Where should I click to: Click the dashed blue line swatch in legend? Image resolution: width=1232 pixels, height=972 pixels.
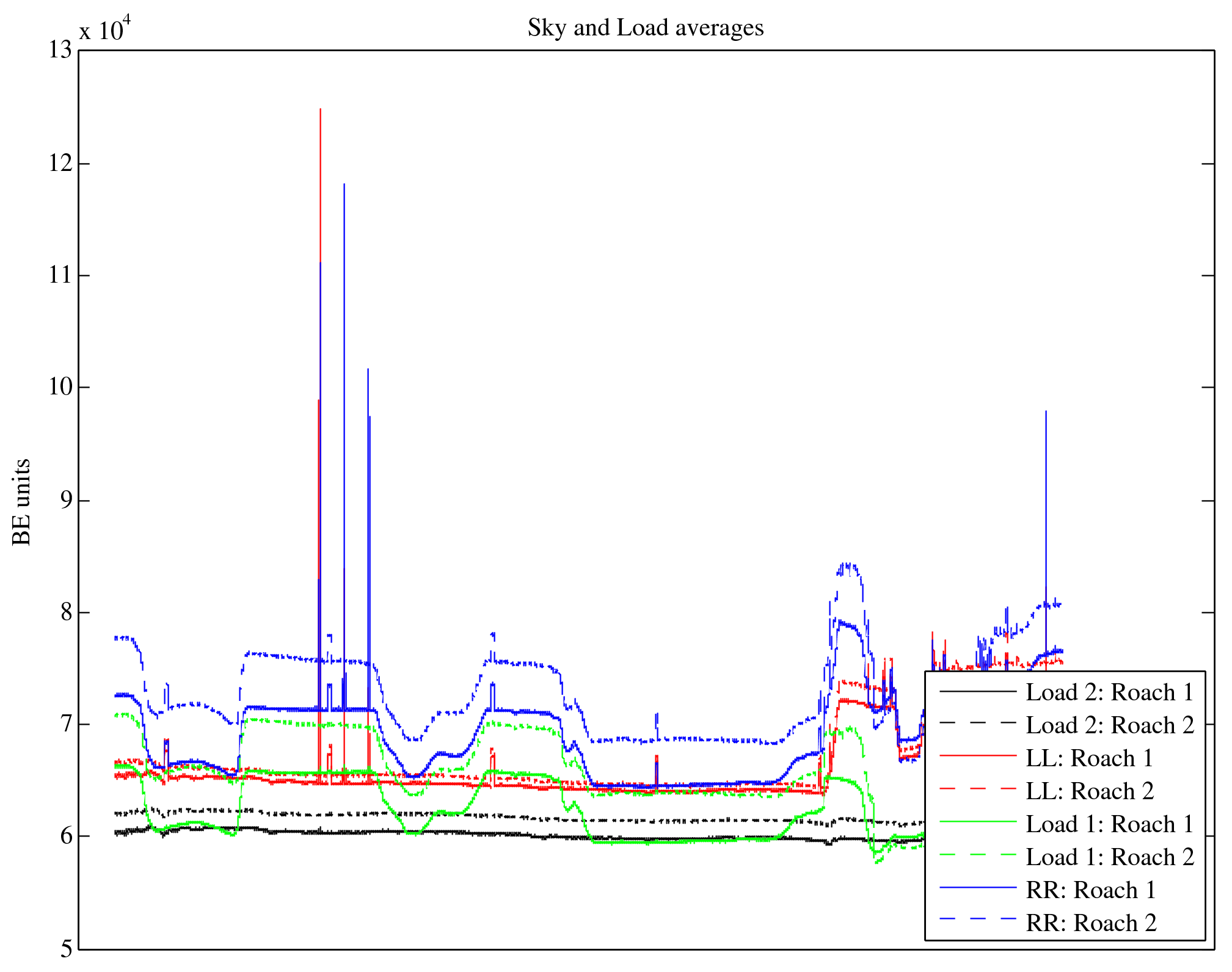pyautogui.click(x=977, y=918)
